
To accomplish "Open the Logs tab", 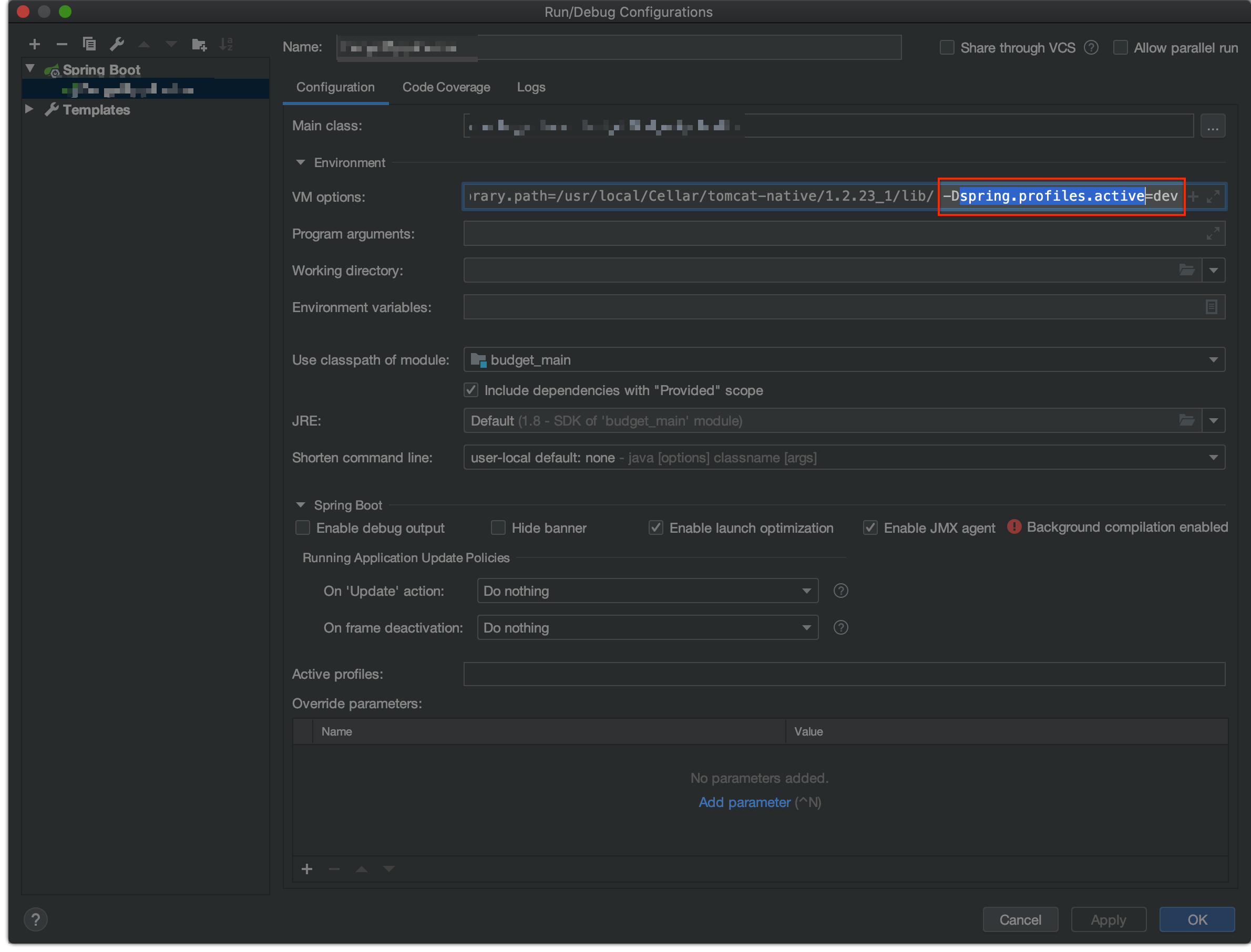I will tap(530, 87).
